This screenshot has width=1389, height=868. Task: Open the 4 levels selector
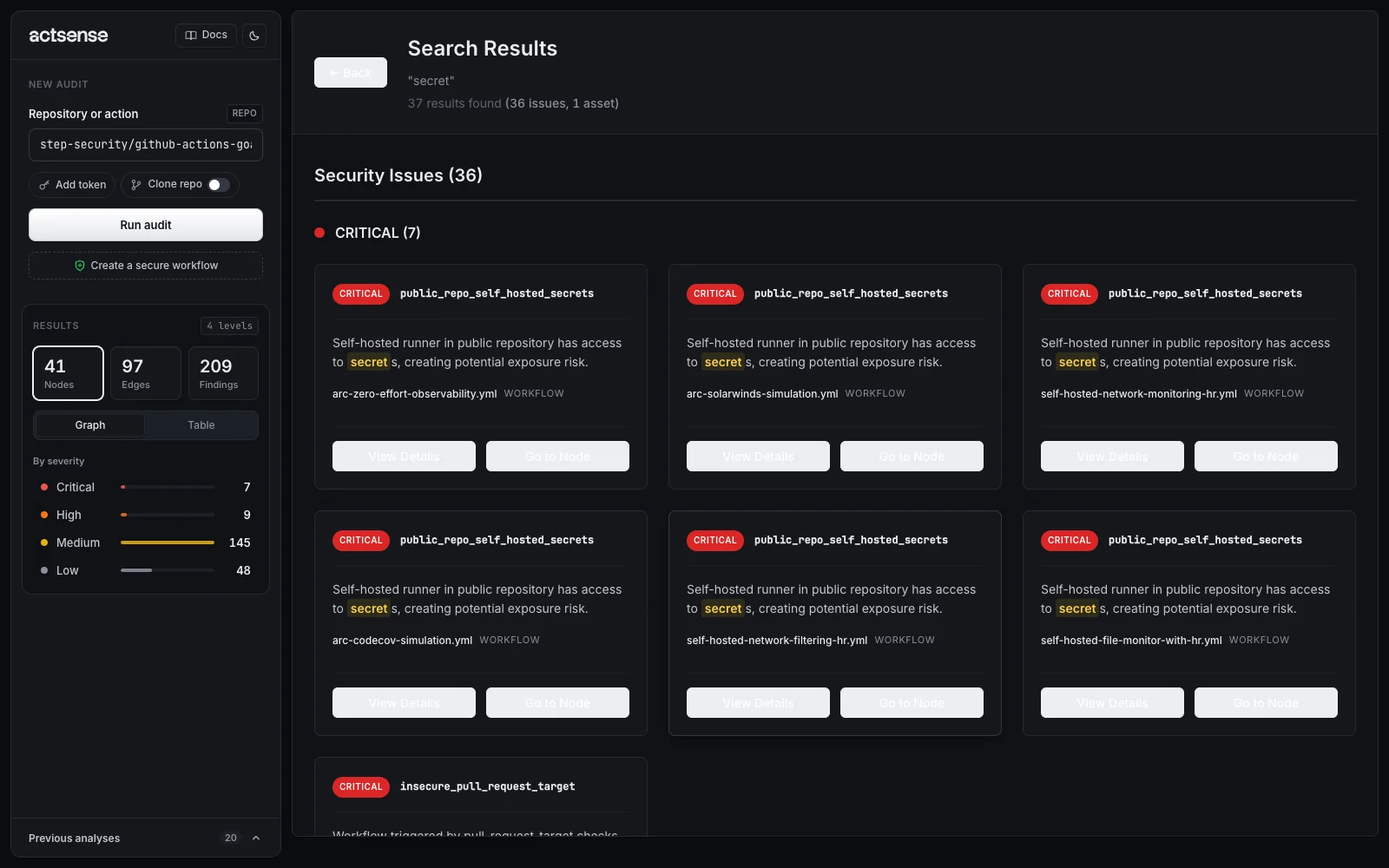[230, 325]
